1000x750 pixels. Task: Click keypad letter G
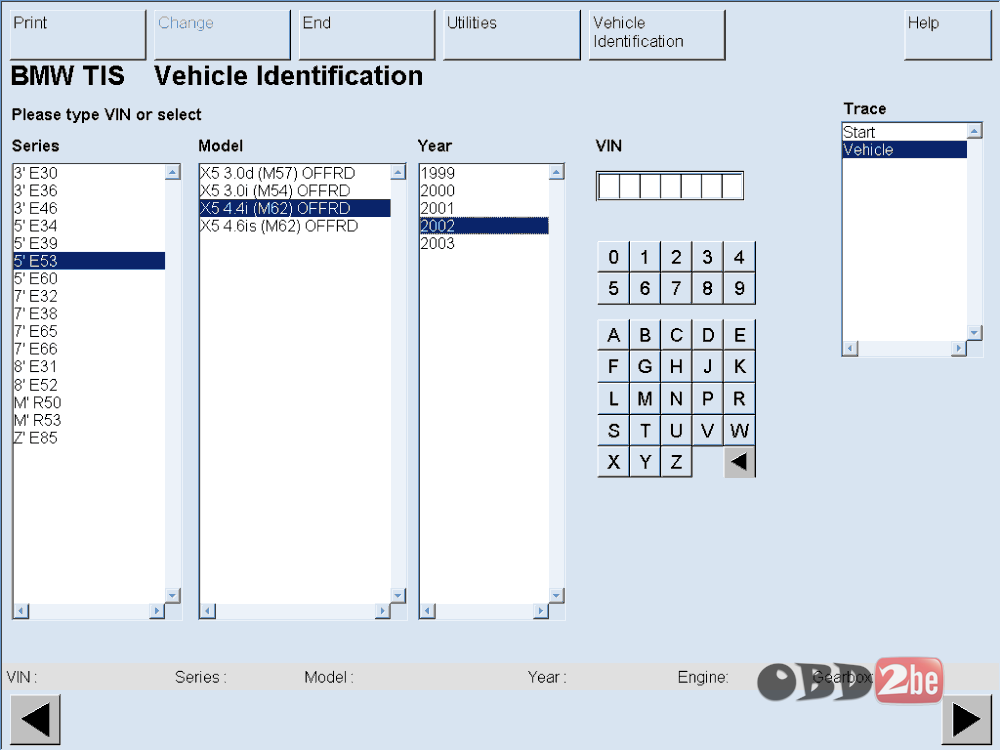pyautogui.click(x=645, y=367)
